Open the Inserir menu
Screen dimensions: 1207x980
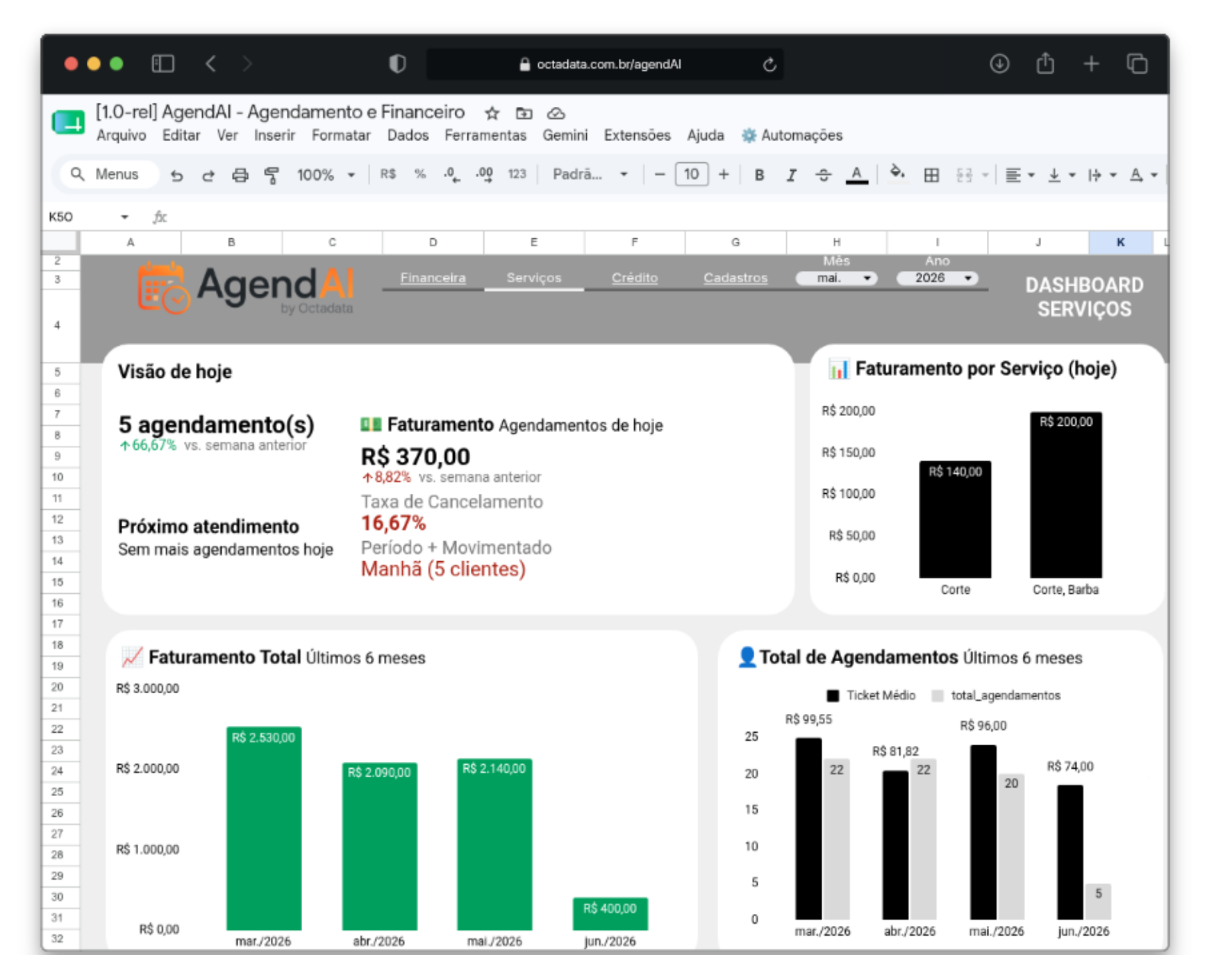[274, 135]
